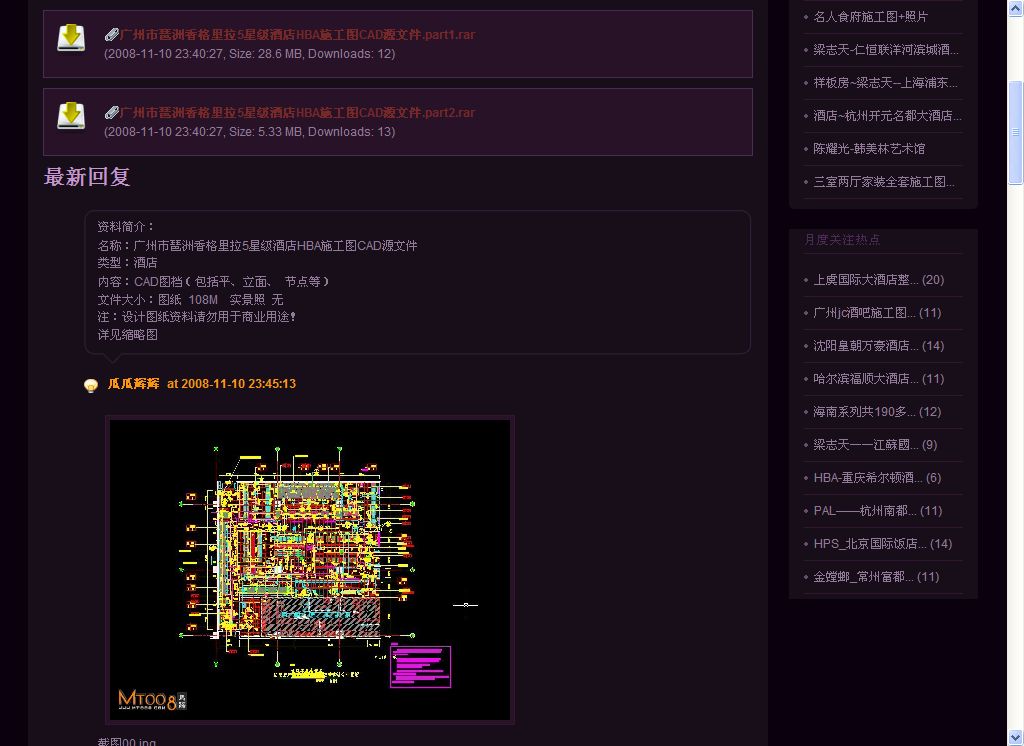The image size is (1024, 746).
Task: Open hot topic 海南系列共190多... (12)
Action: [877, 412]
